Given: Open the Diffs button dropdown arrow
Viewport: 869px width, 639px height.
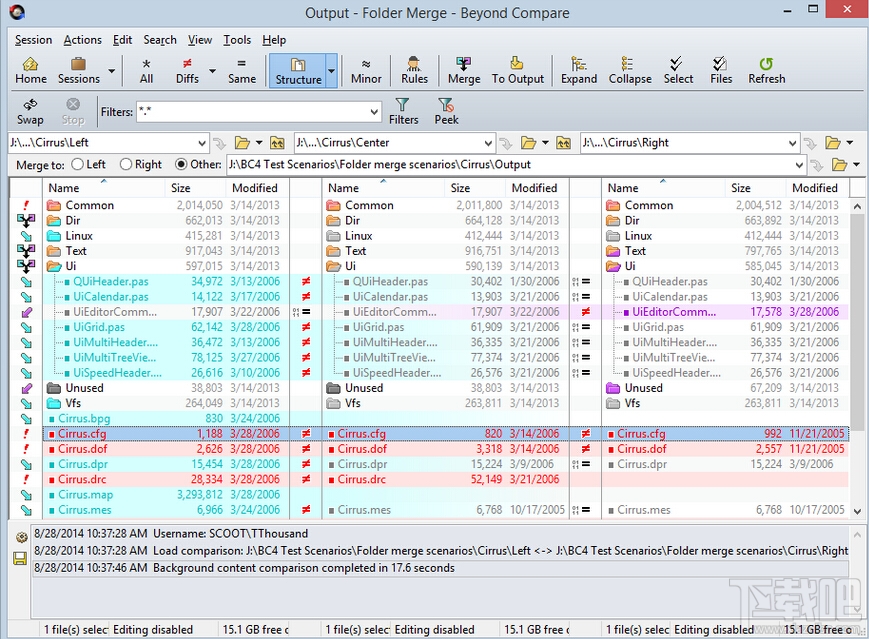Looking at the screenshot, I should click(212, 71).
